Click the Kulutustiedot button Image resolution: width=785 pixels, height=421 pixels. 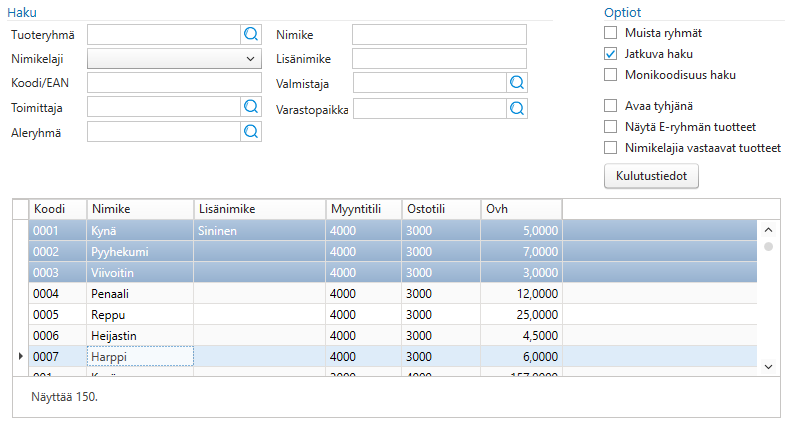(x=651, y=176)
